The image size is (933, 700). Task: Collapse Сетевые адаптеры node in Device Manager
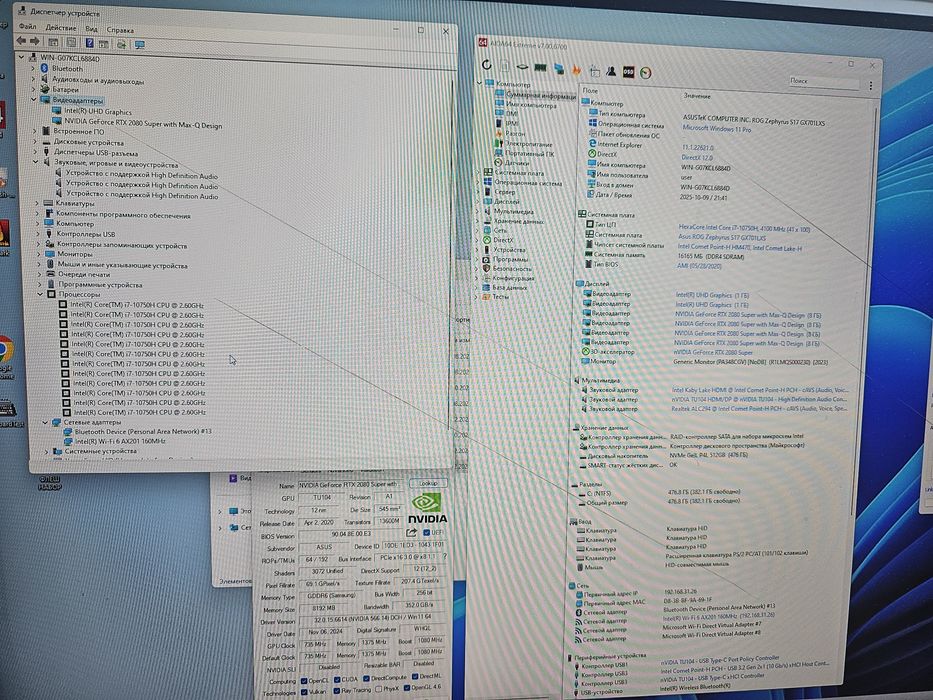[45, 422]
